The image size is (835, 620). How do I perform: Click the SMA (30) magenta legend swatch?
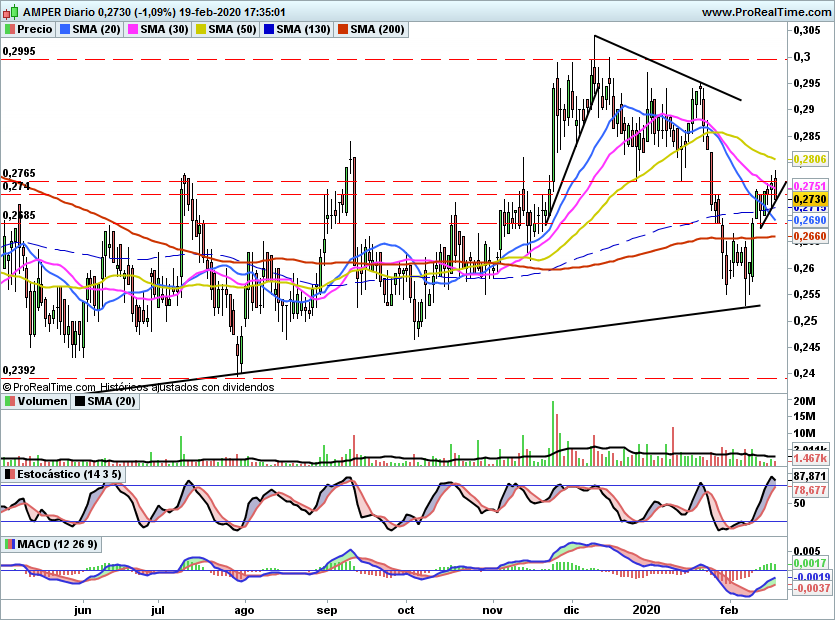point(133,29)
